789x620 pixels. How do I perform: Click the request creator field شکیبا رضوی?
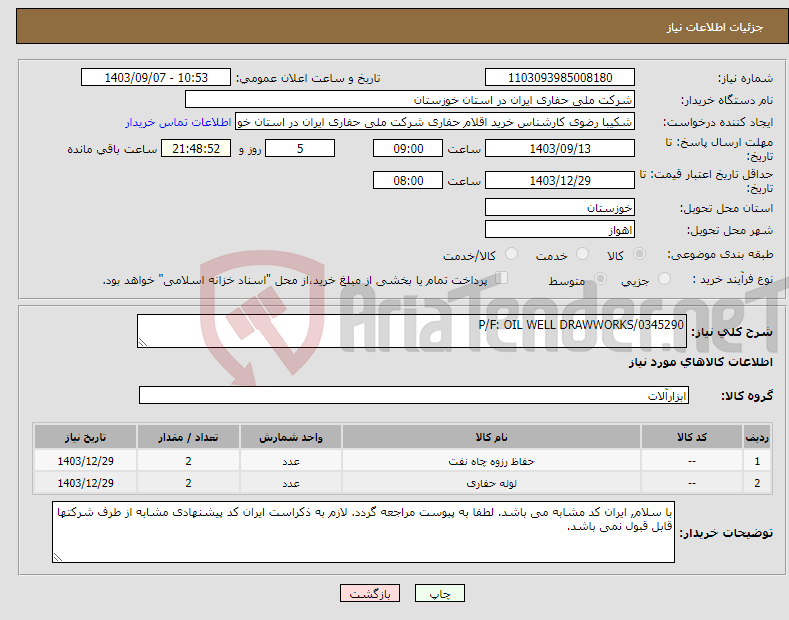[x=435, y=122]
